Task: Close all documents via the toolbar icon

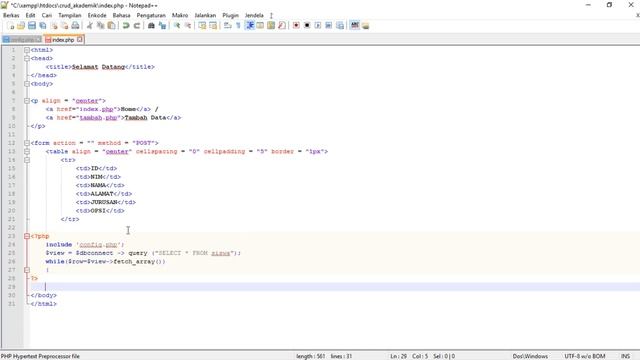Action: point(64,26)
